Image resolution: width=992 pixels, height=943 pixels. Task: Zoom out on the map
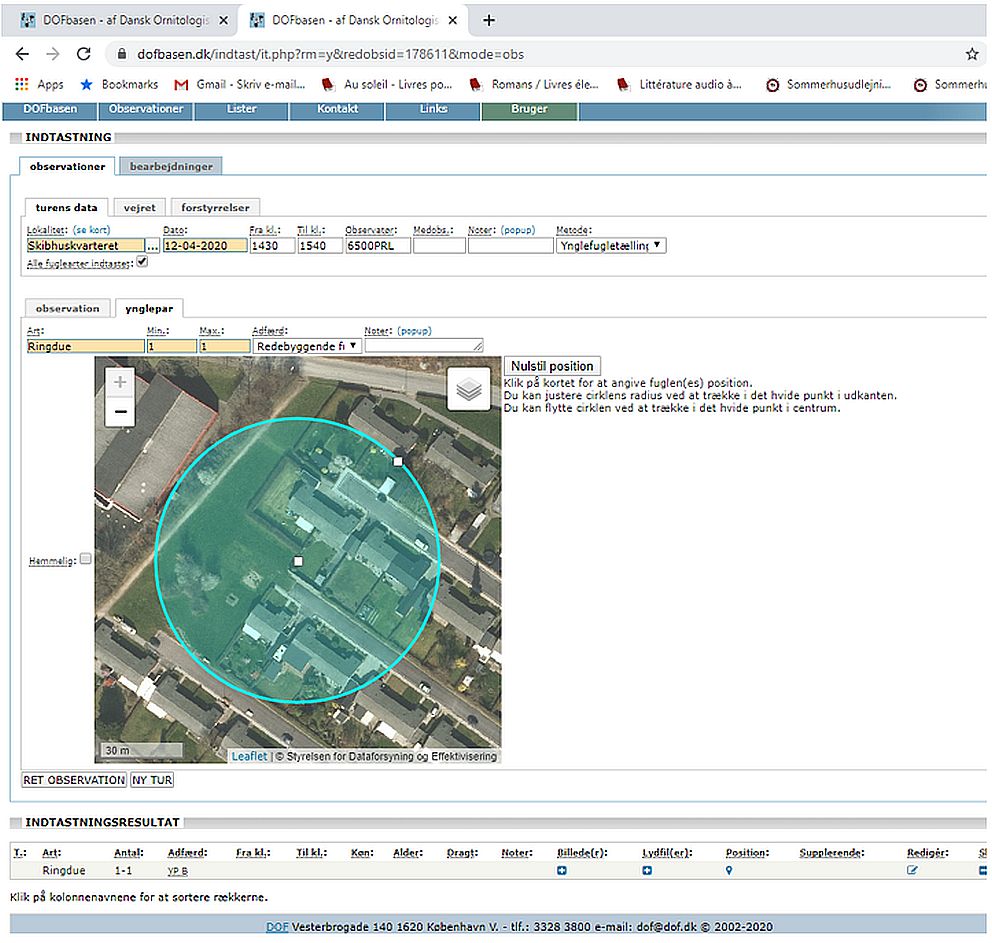click(120, 411)
